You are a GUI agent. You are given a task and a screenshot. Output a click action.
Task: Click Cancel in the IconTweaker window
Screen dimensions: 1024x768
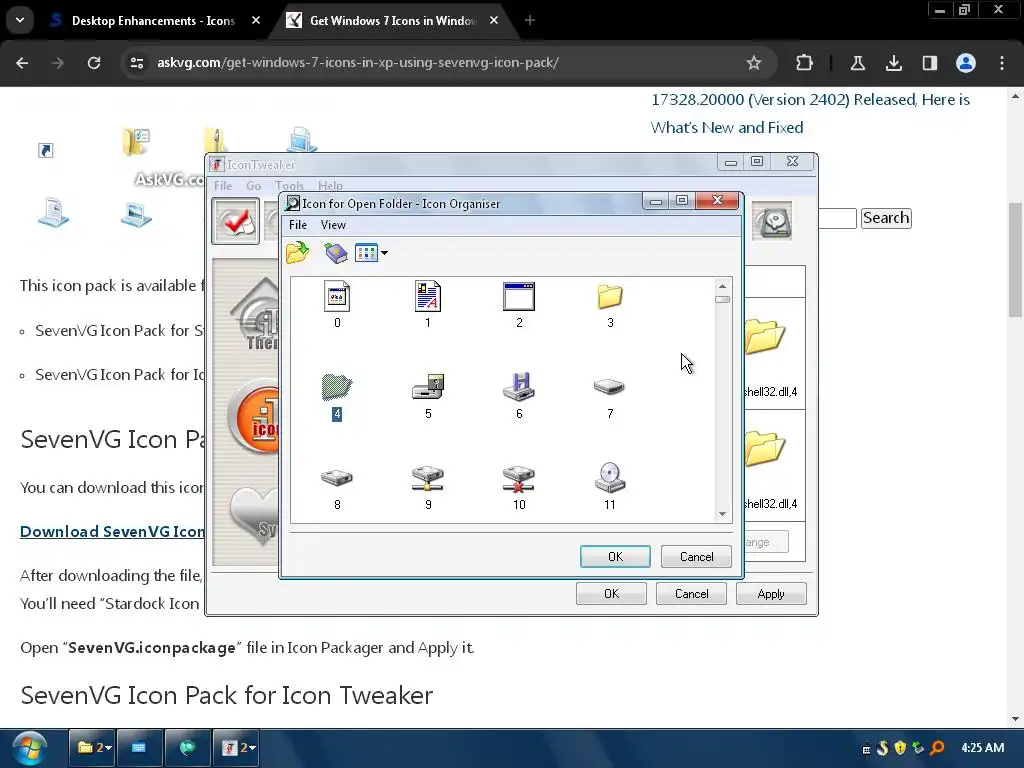click(x=692, y=594)
